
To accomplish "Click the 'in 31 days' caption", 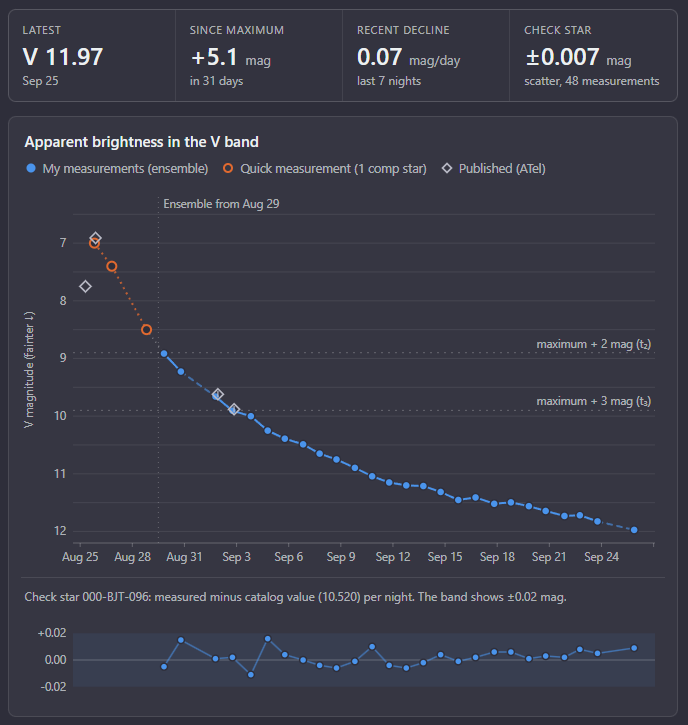I will click(216, 81).
